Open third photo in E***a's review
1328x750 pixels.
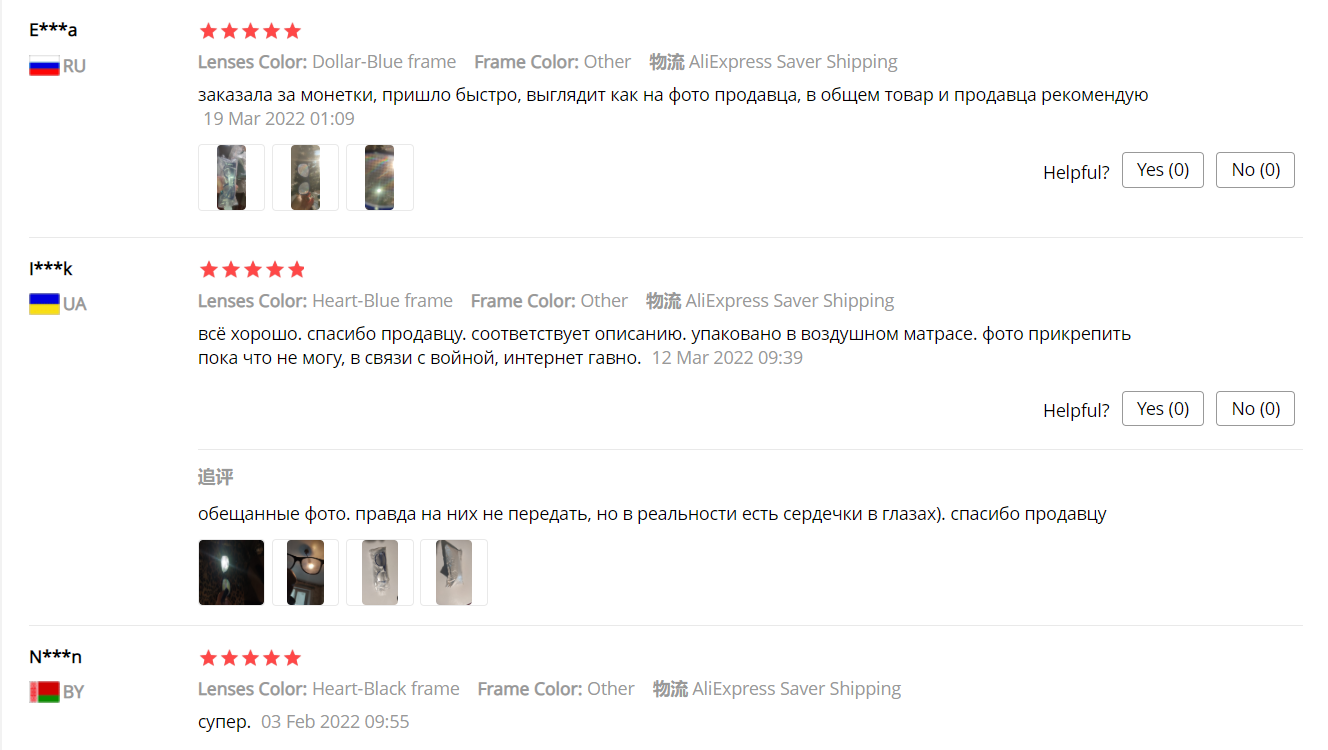click(379, 177)
